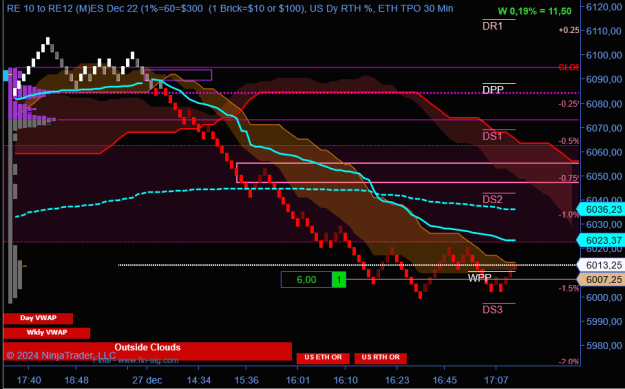
Task: Click the 5990,00 price axis label
Action: point(604,321)
